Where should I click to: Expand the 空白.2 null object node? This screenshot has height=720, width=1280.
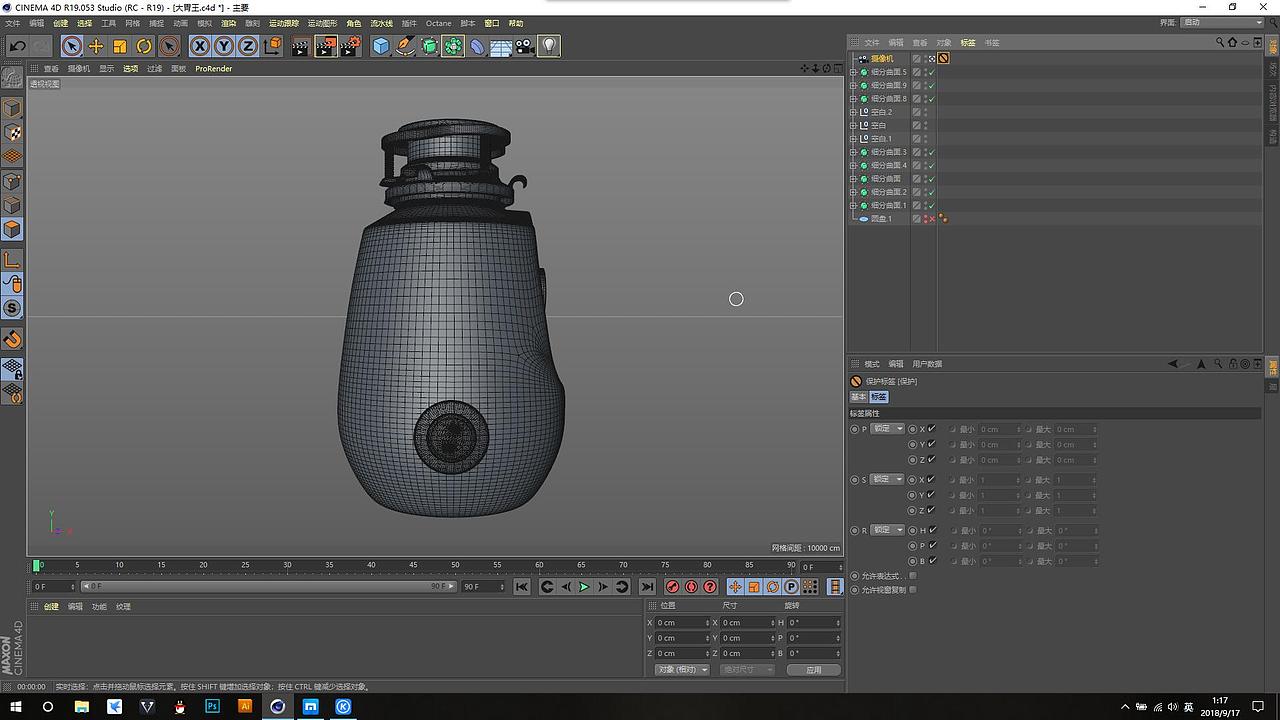[853, 112]
